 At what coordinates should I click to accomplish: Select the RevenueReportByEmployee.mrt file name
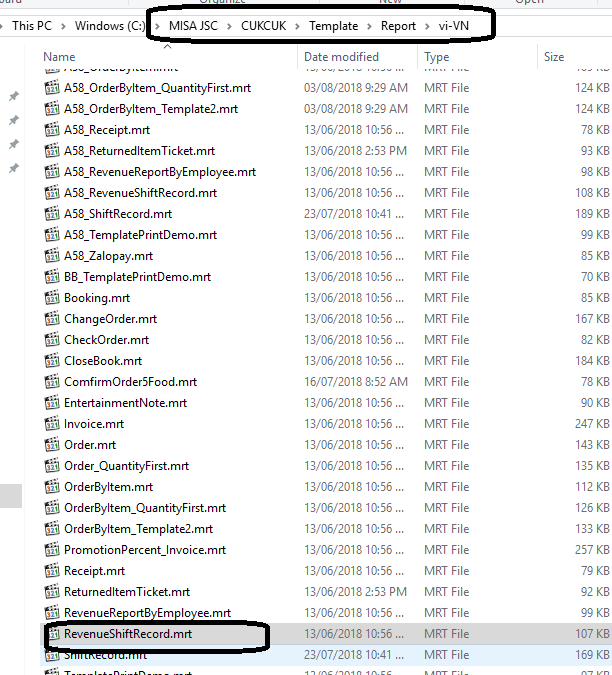(x=147, y=613)
